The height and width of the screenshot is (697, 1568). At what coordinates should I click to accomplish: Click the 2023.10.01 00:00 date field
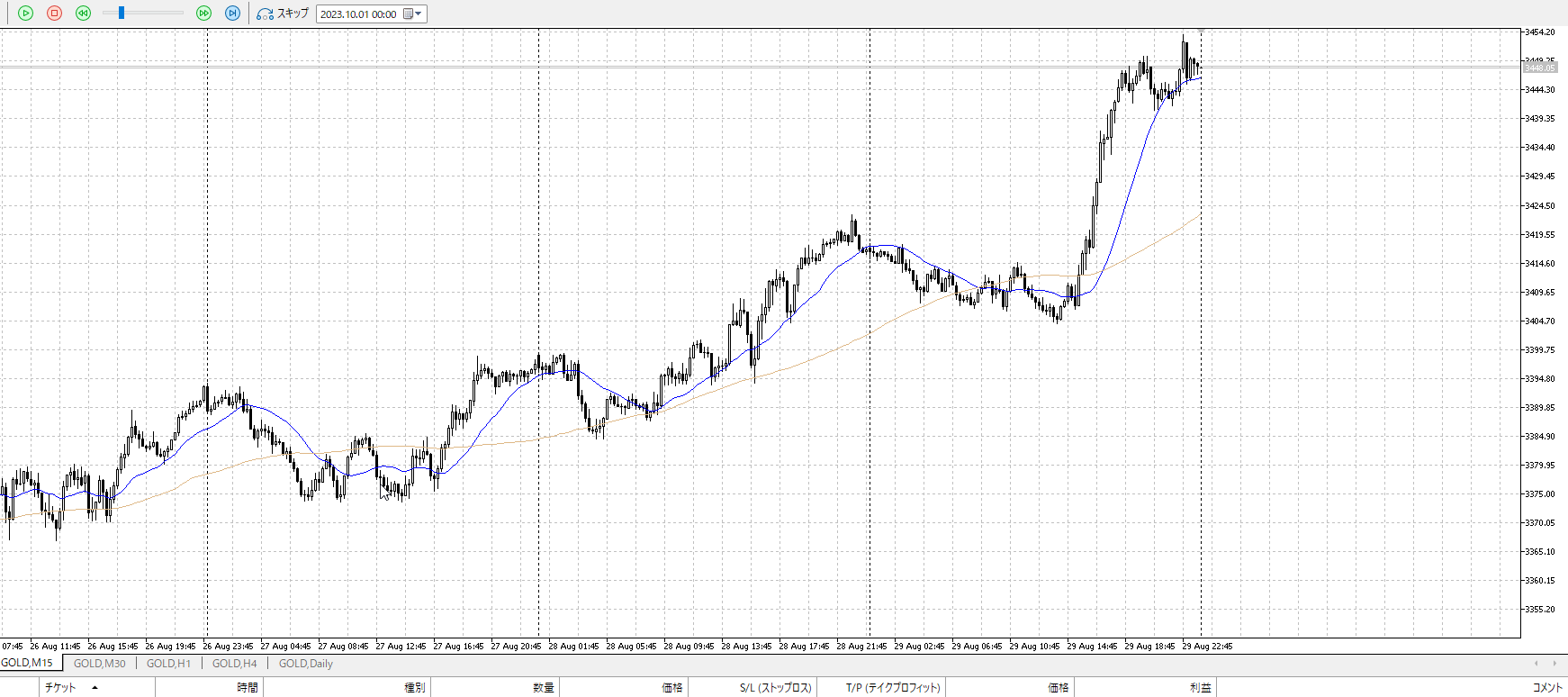pos(358,14)
